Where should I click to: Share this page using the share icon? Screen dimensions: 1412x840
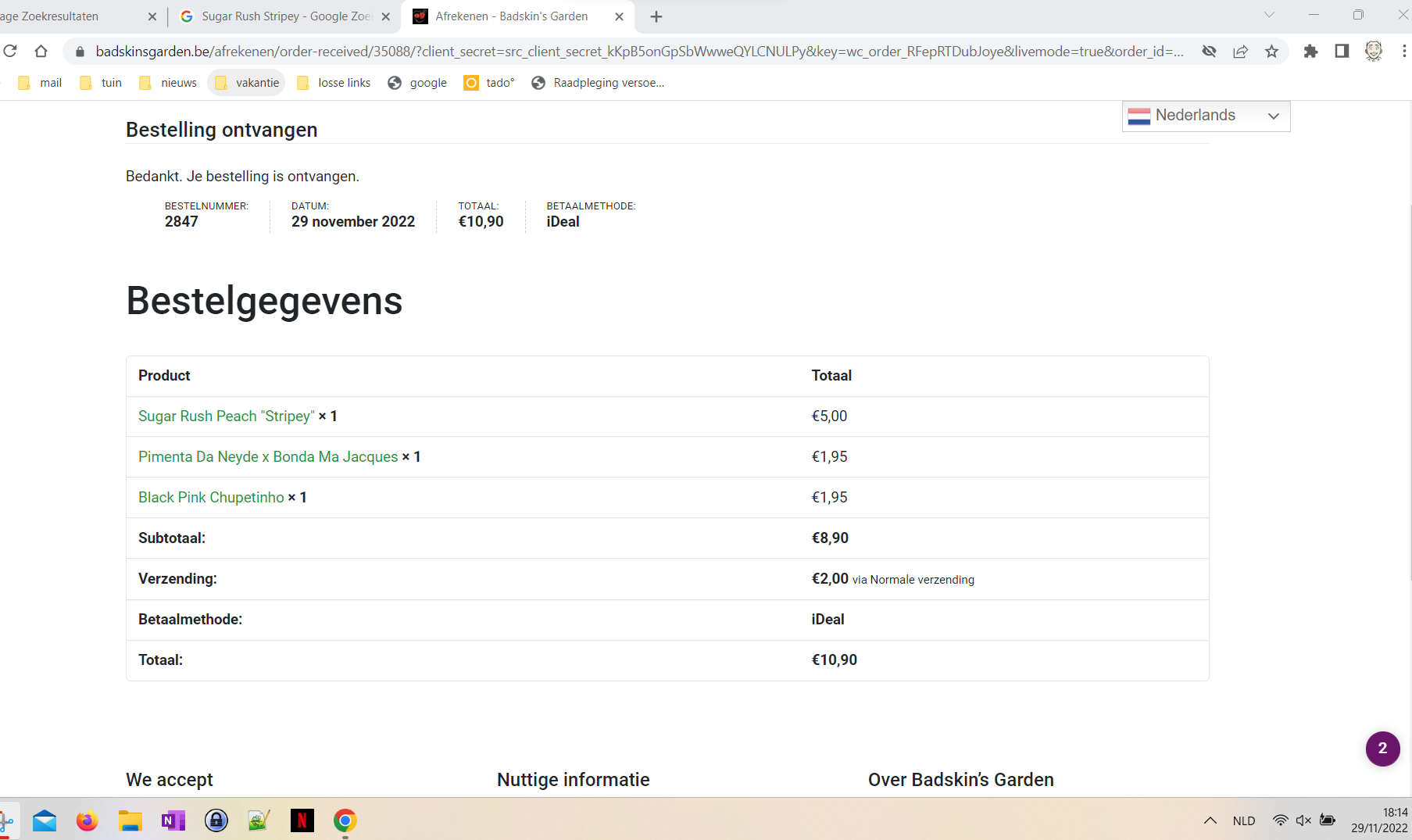(1240, 51)
